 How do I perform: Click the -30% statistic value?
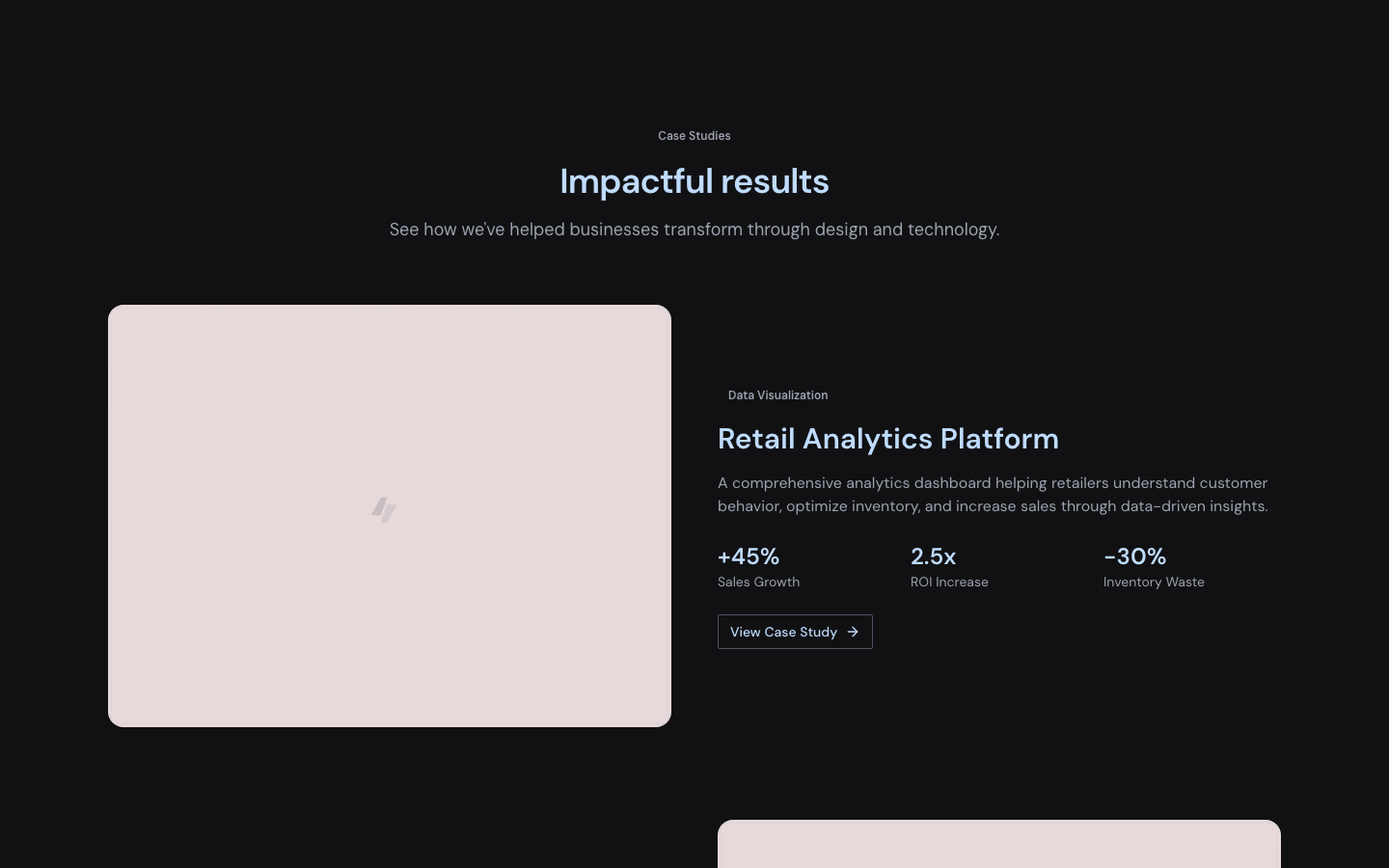1134,556
